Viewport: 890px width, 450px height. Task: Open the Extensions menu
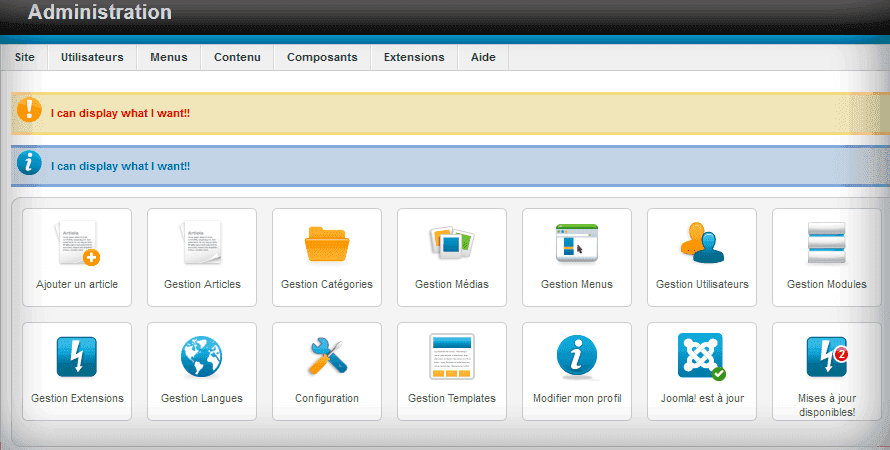(x=414, y=57)
